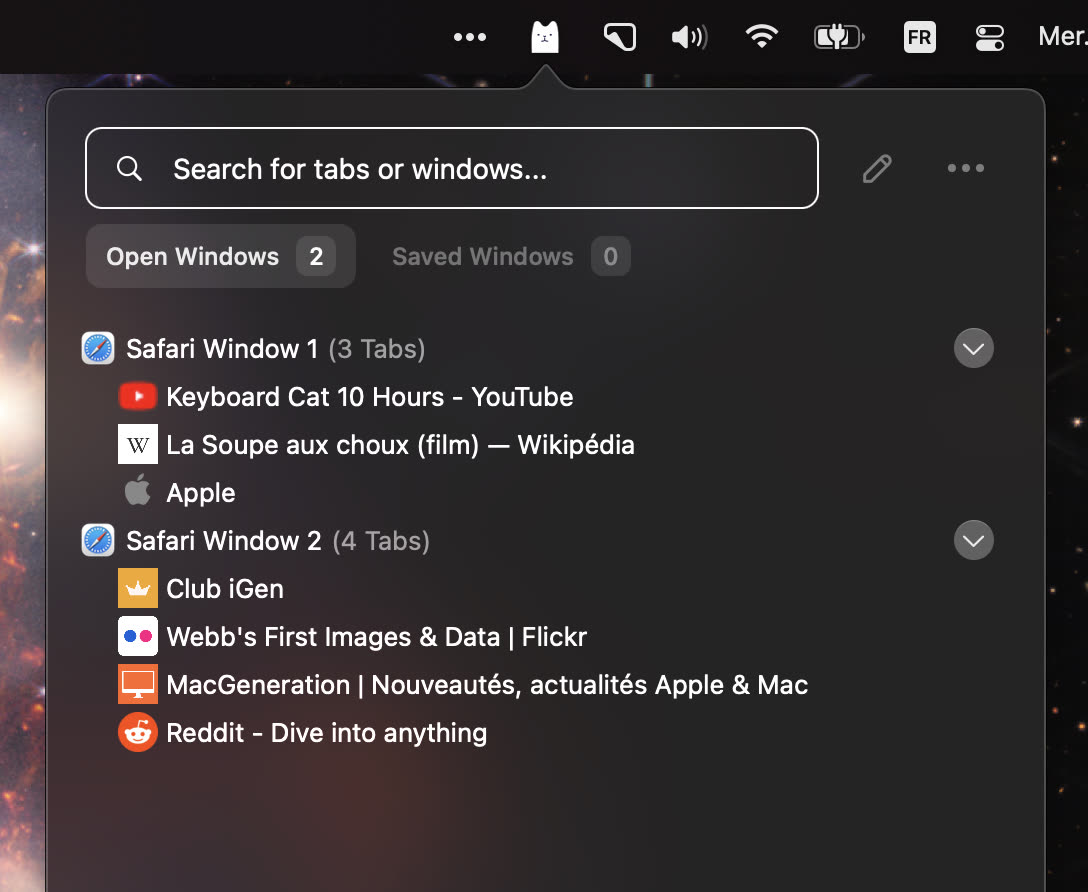Click the Flickr favicon
Viewport: 1088px width, 892px height.
click(x=138, y=636)
